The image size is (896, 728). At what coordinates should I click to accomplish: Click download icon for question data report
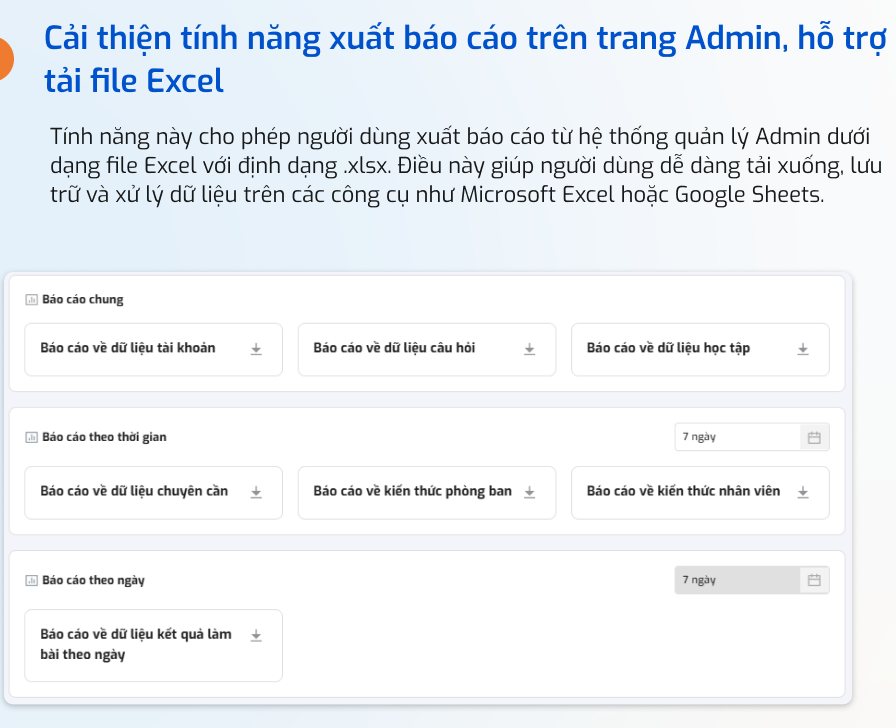pyautogui.click(x=530, y=349)
